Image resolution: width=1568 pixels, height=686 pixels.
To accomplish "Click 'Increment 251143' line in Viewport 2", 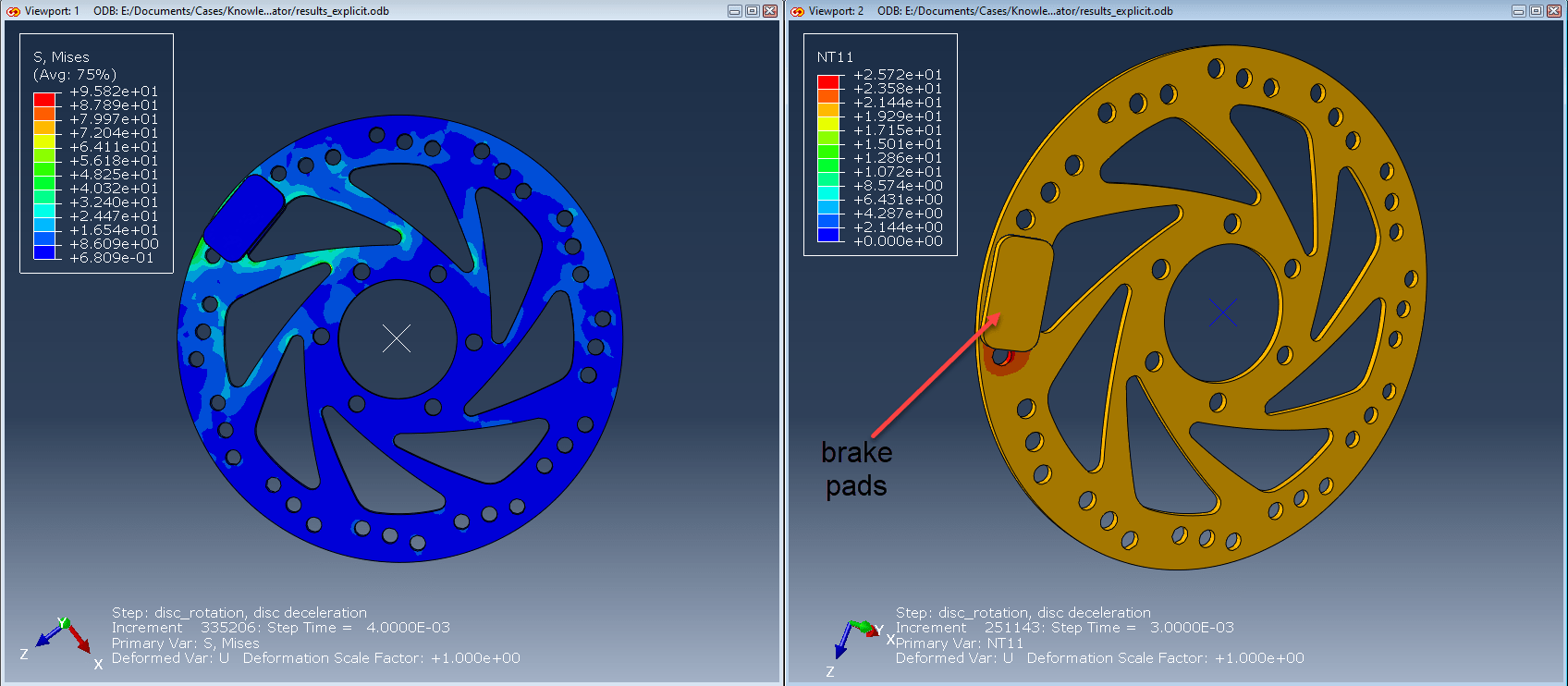I will [x=1065, y=628].
